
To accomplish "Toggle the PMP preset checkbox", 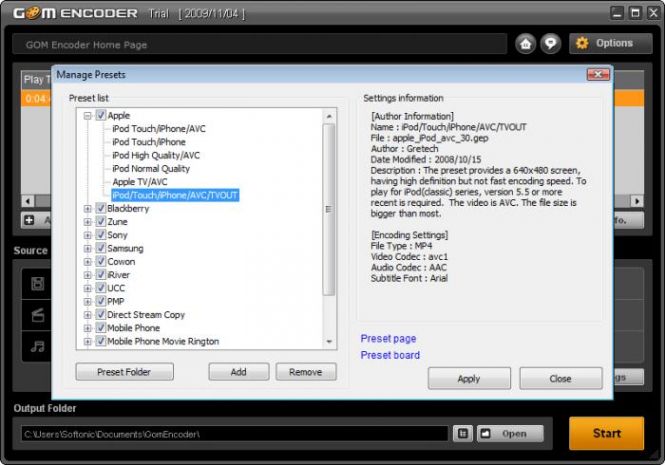I will pyautogui.click(x=101, y=301).
